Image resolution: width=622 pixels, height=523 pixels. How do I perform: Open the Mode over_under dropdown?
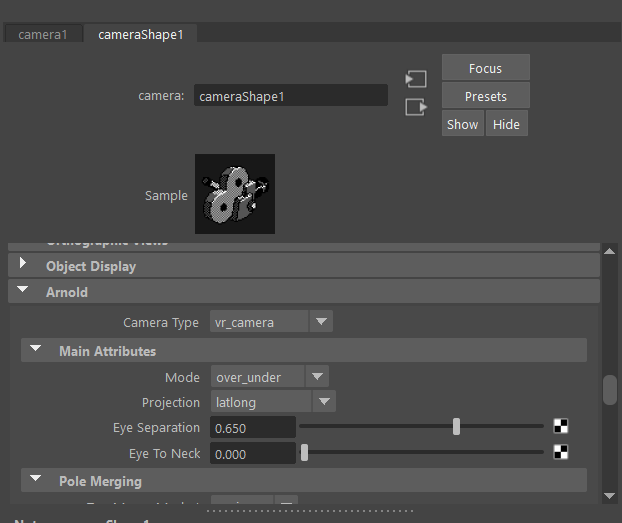[269, 377]
